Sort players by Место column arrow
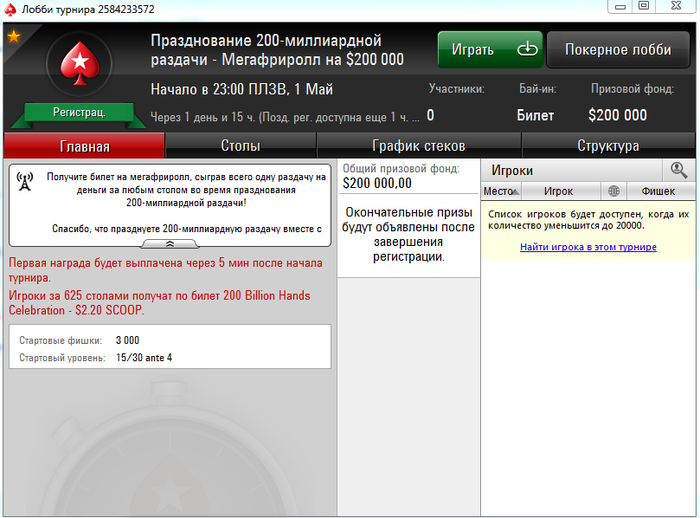The width and height of the screenshot is (700, 518). pos(515,192)
